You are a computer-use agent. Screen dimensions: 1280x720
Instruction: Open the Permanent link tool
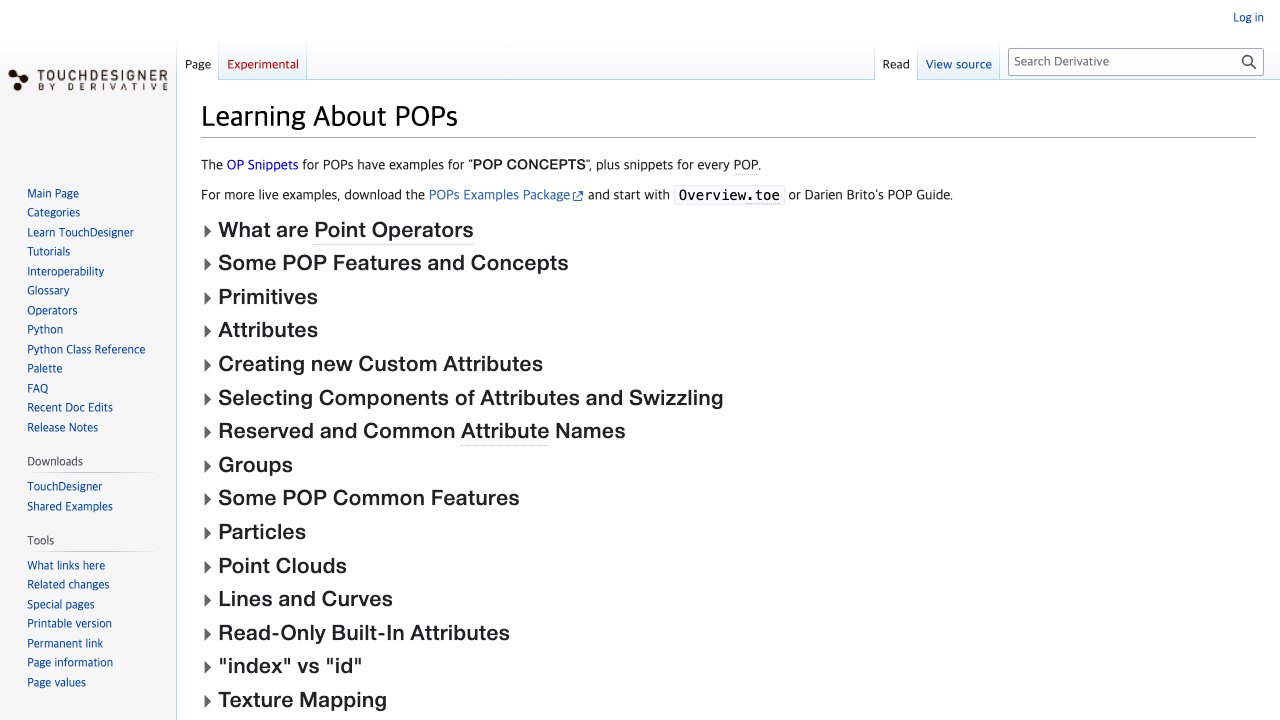point(65,644)
